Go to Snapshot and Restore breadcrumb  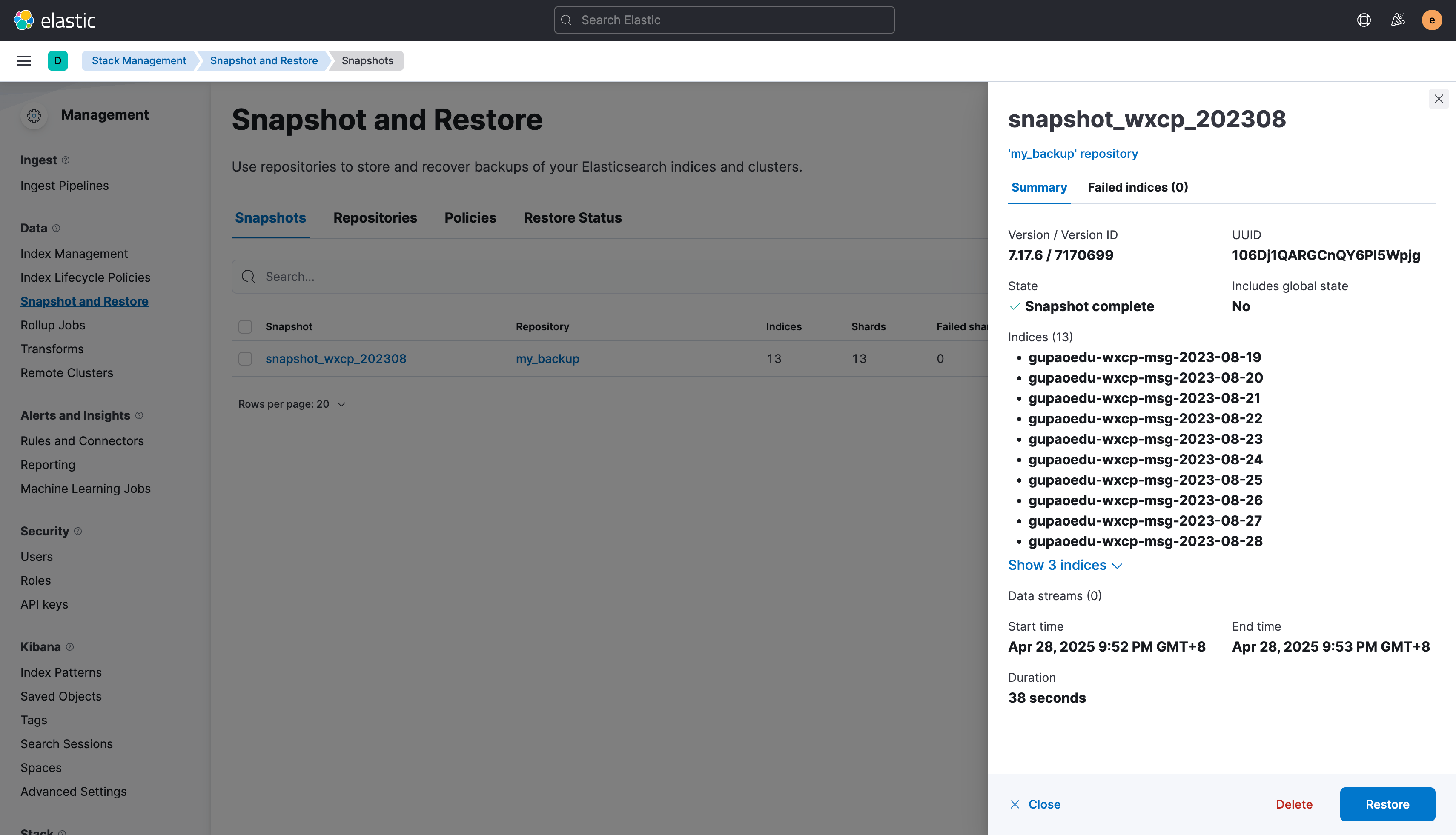pos(264,61)
